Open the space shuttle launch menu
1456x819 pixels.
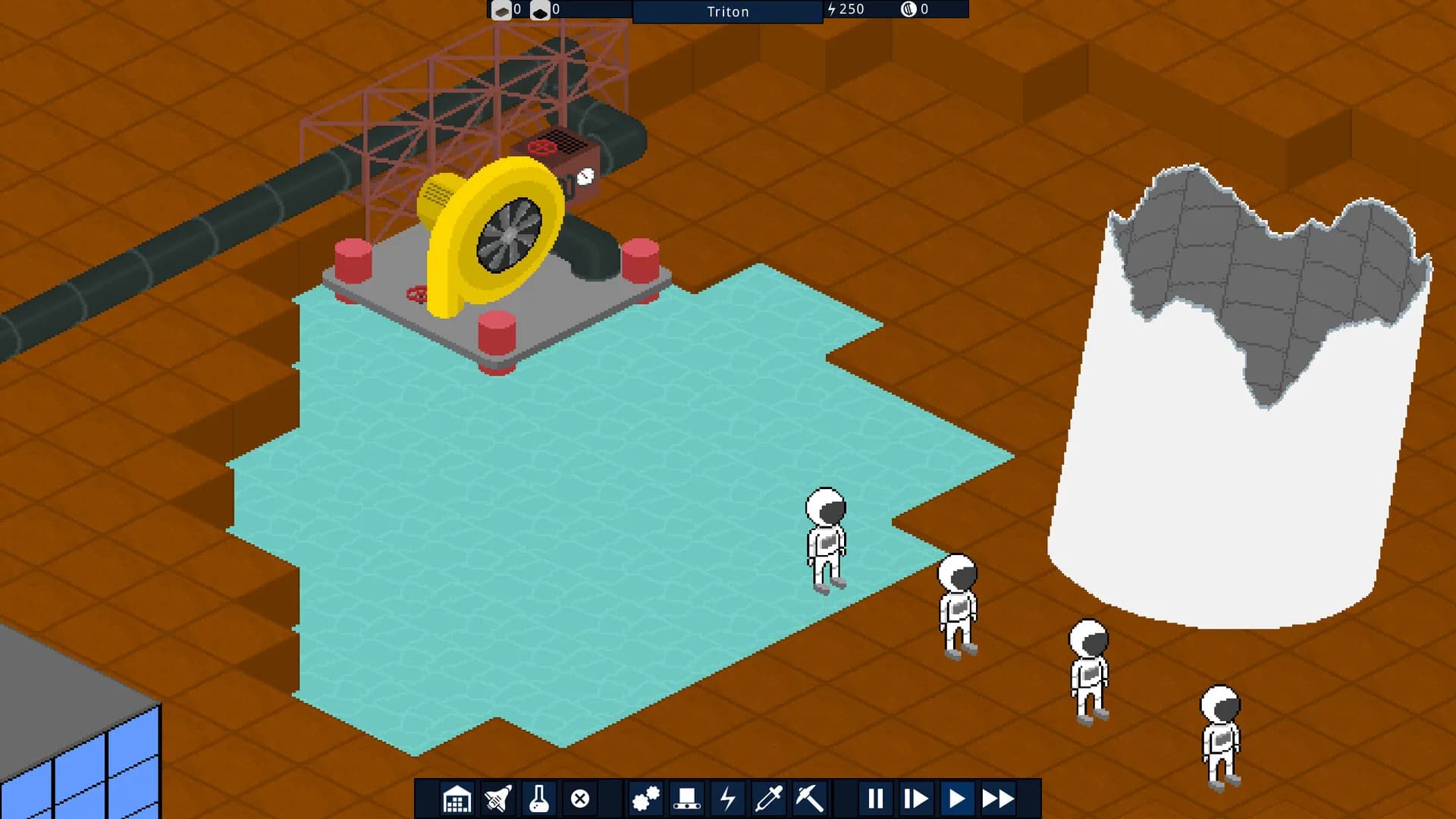tap(497, 799)
